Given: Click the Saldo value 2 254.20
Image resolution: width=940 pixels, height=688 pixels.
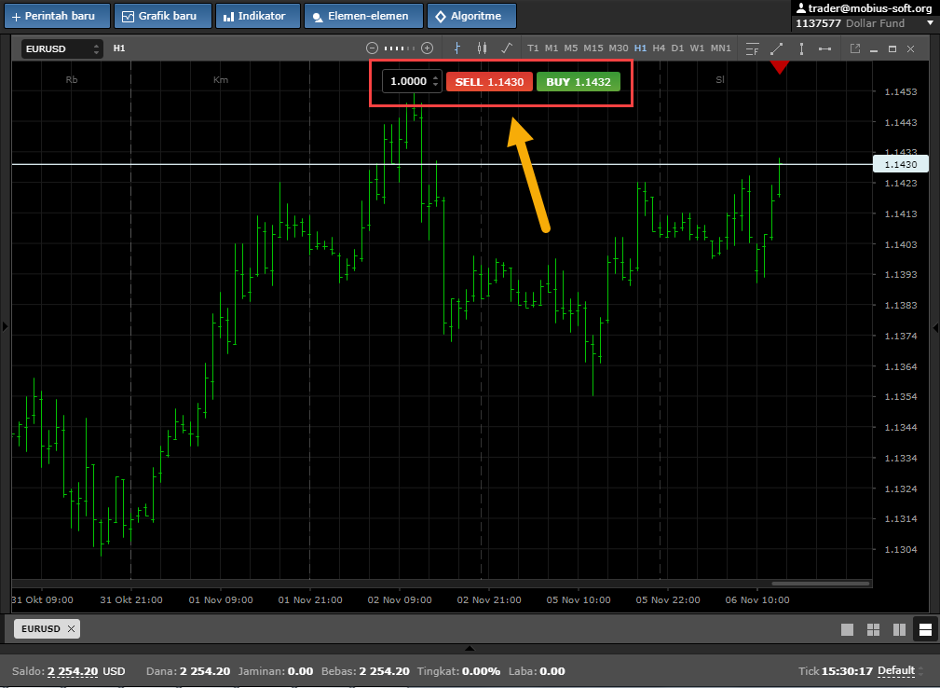Looking at the screenshot, I should point(73,671).
